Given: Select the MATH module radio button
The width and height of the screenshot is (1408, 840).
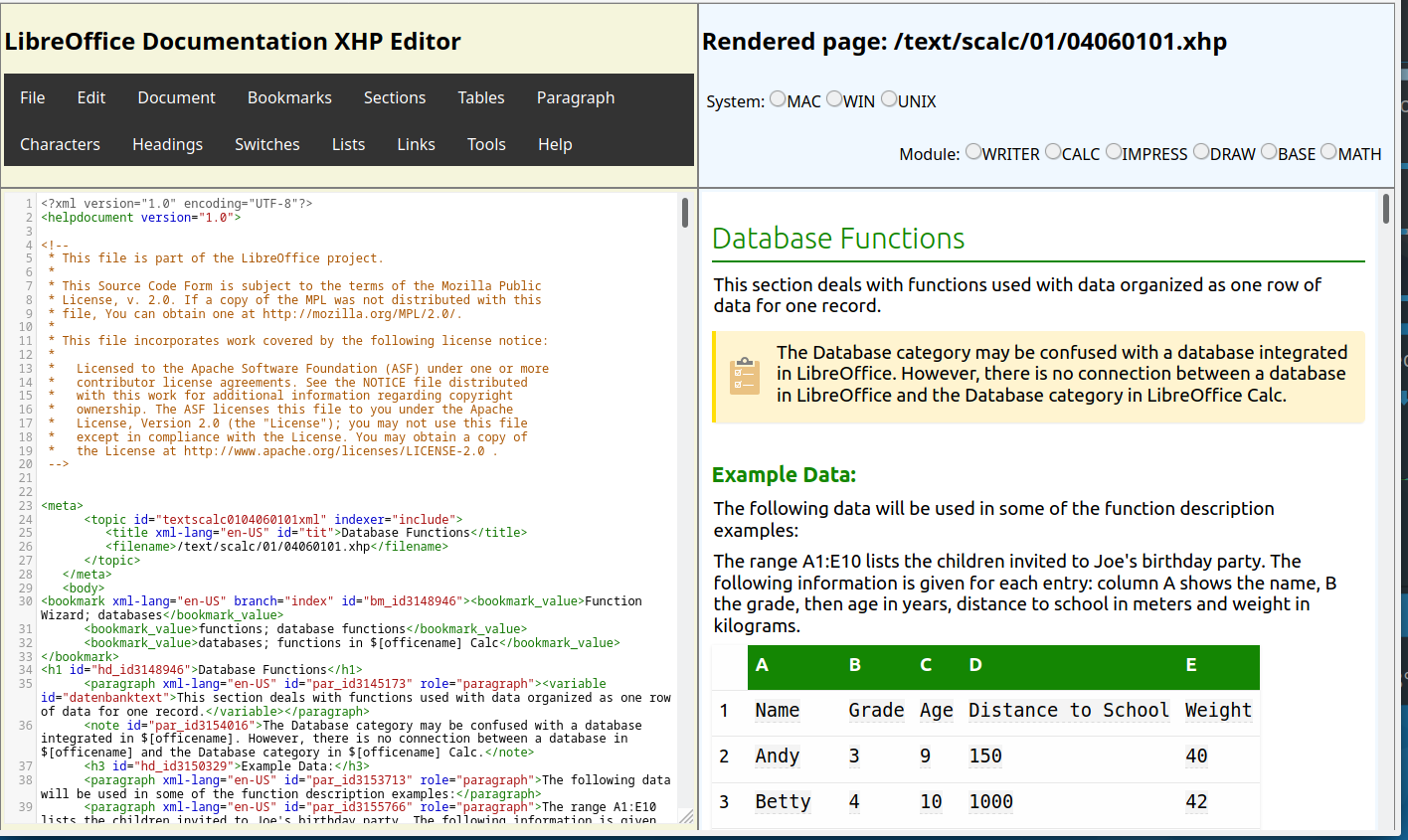Looking at the screenshot, I should click(1328, 152).
